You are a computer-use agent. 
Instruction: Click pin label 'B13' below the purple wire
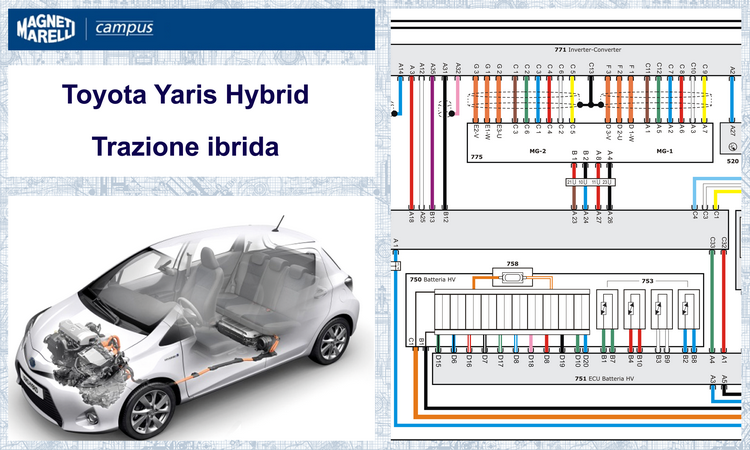[x=432, y=217]
